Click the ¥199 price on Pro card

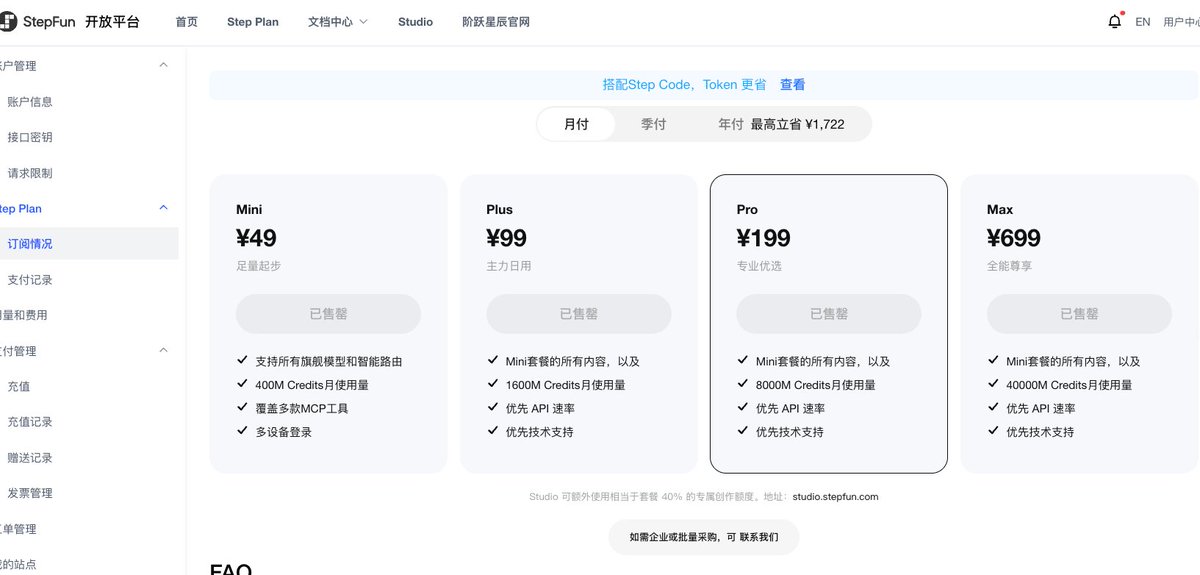tap(764, 238)
